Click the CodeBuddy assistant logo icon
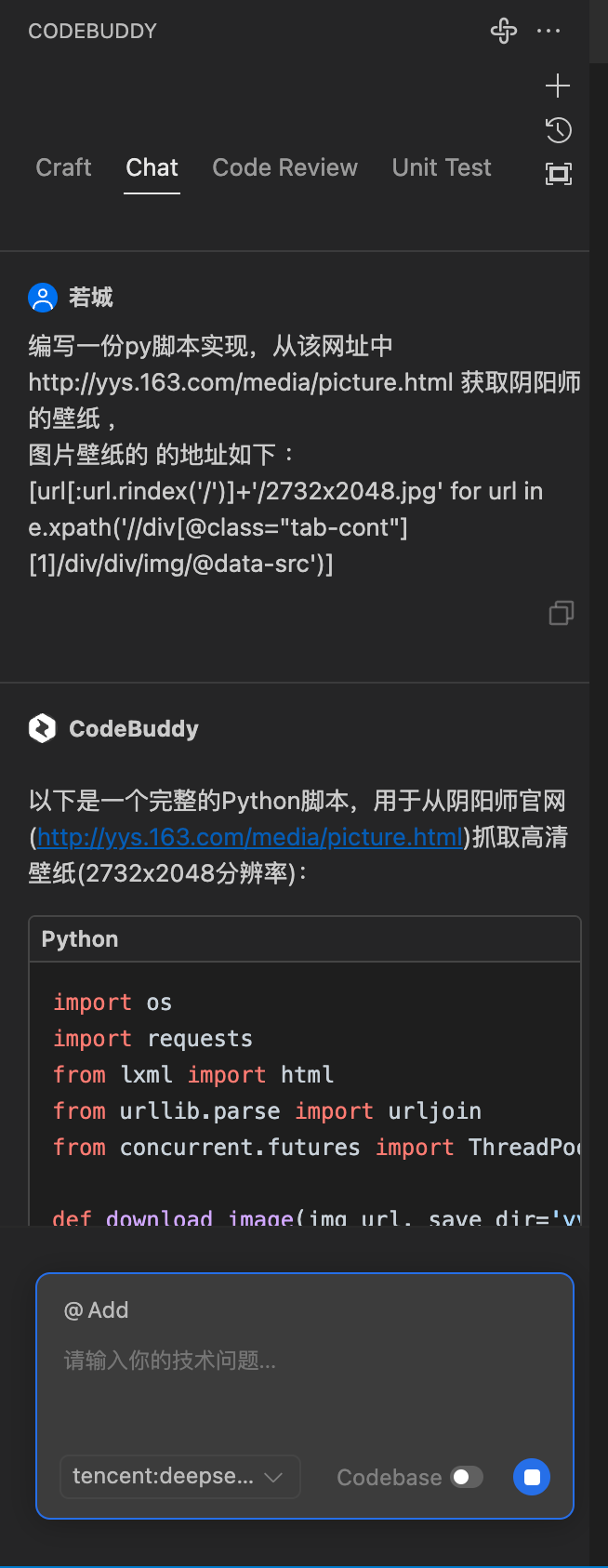Image resolution: width=608 pixels, height=1568 pixels. tap(41, 728)
